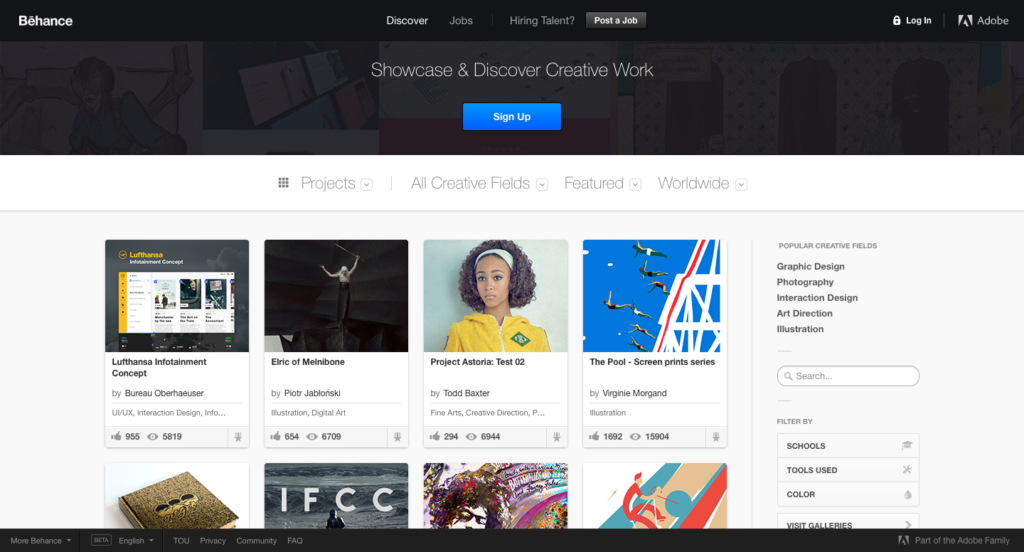Expand the More Behance footer menu

41,541
